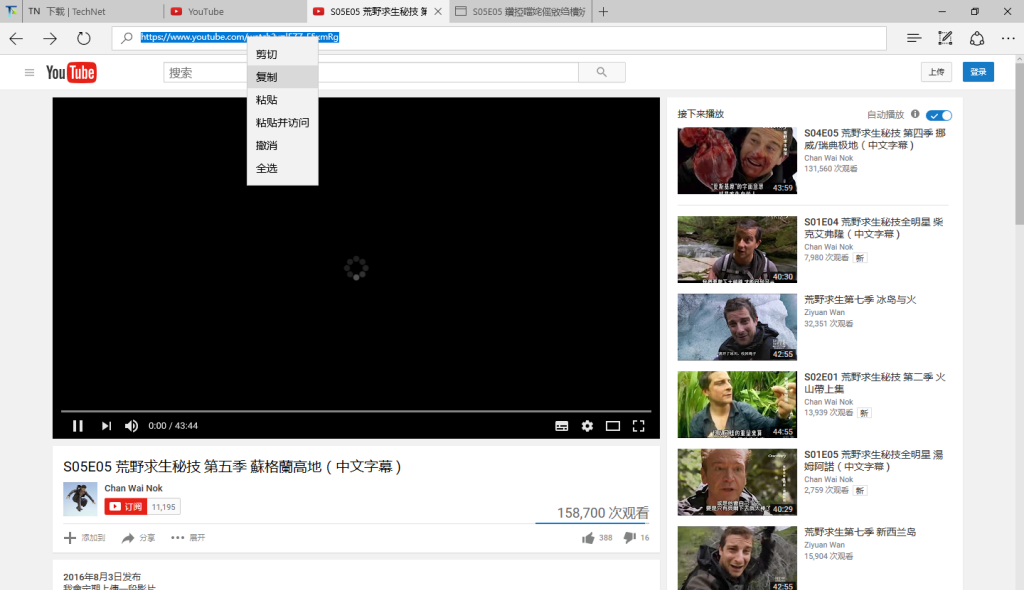
Task: Select 复制 from the context menu
Action: [x=283, y=77]
